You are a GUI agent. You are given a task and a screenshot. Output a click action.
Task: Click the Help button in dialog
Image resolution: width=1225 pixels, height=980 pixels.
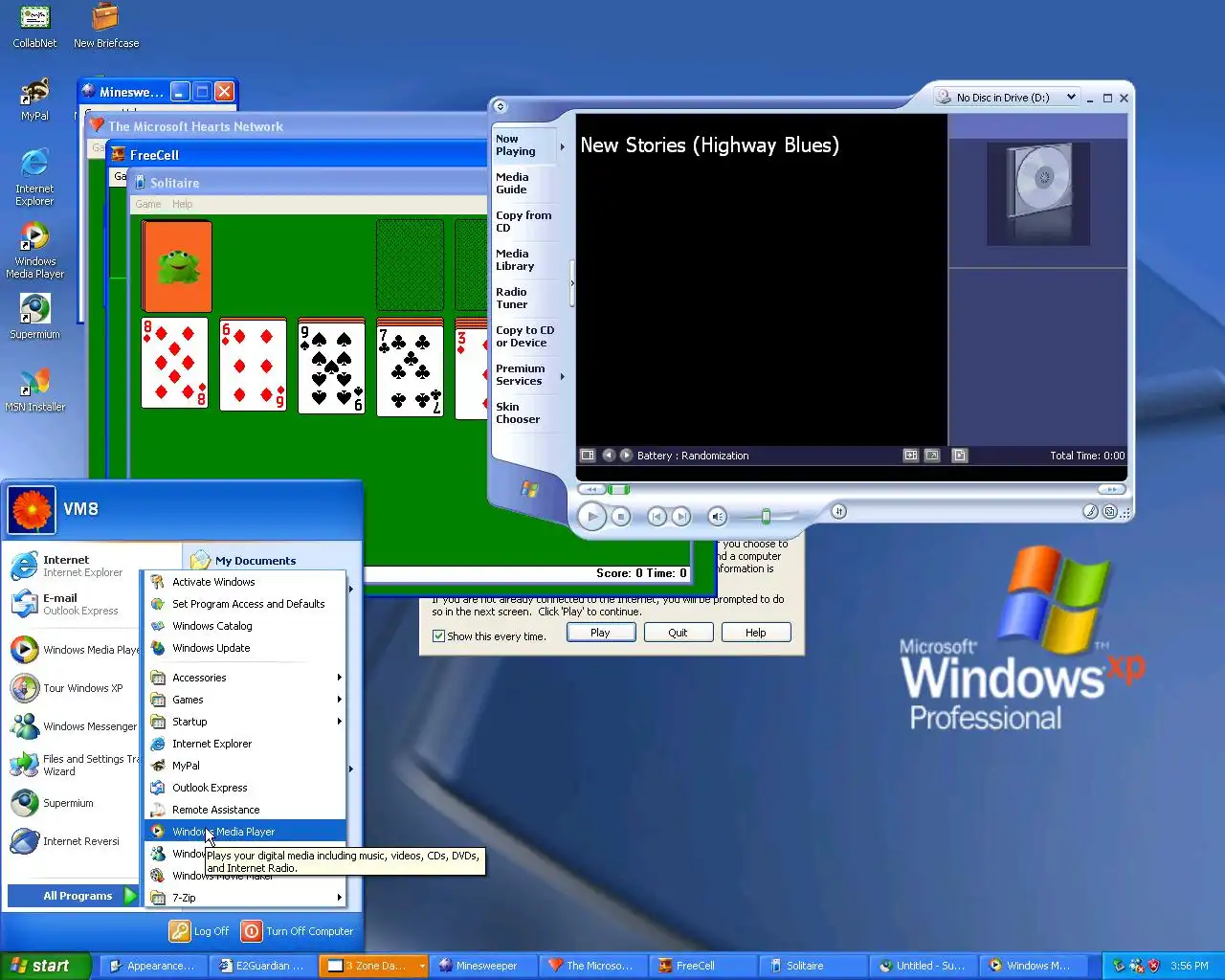pos(755,633)
